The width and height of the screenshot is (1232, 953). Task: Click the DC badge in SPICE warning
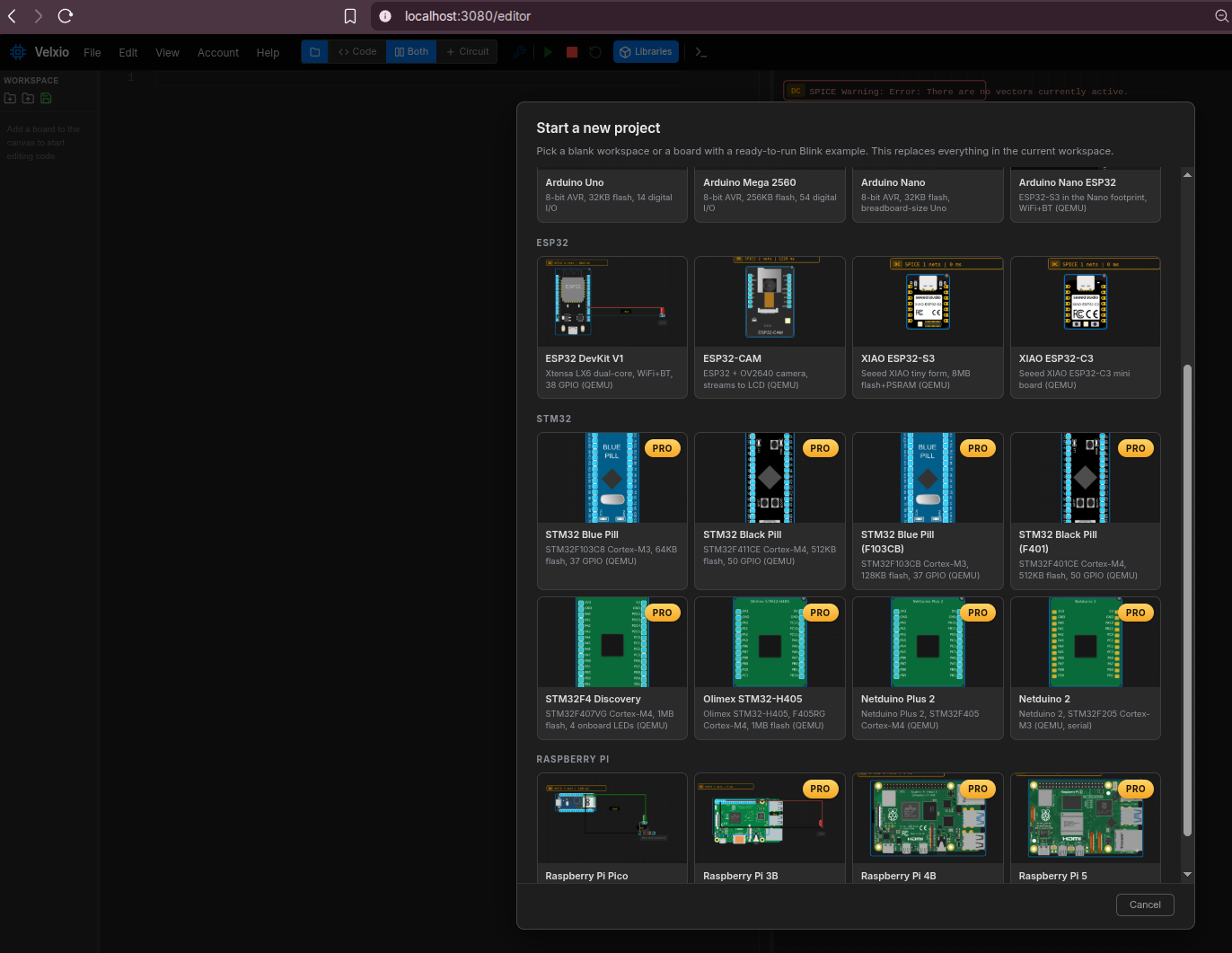pyautogui.click(x=796, y=91)
